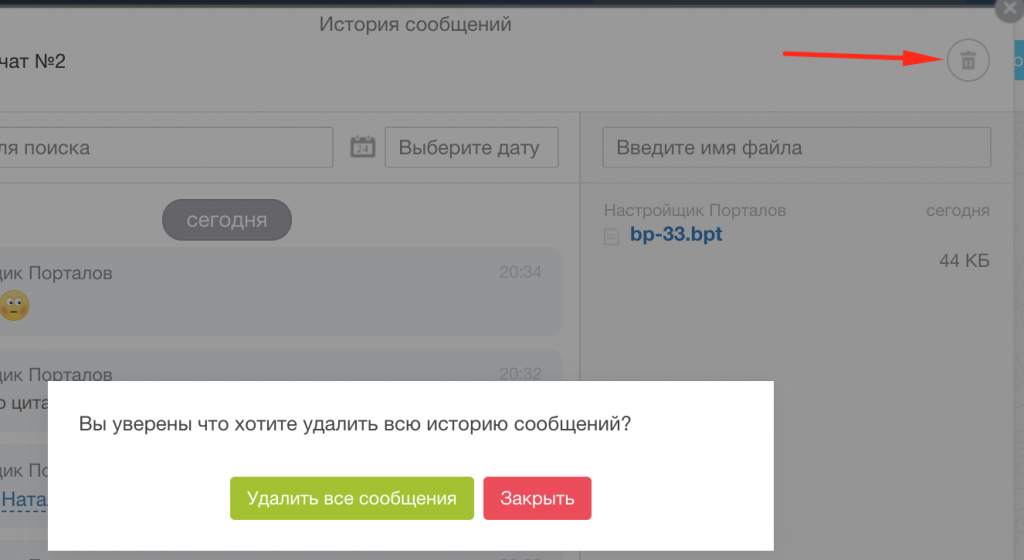Click the 20:32 message timestamp
Screen dimensions: 1024x560
tap(520, 373)
